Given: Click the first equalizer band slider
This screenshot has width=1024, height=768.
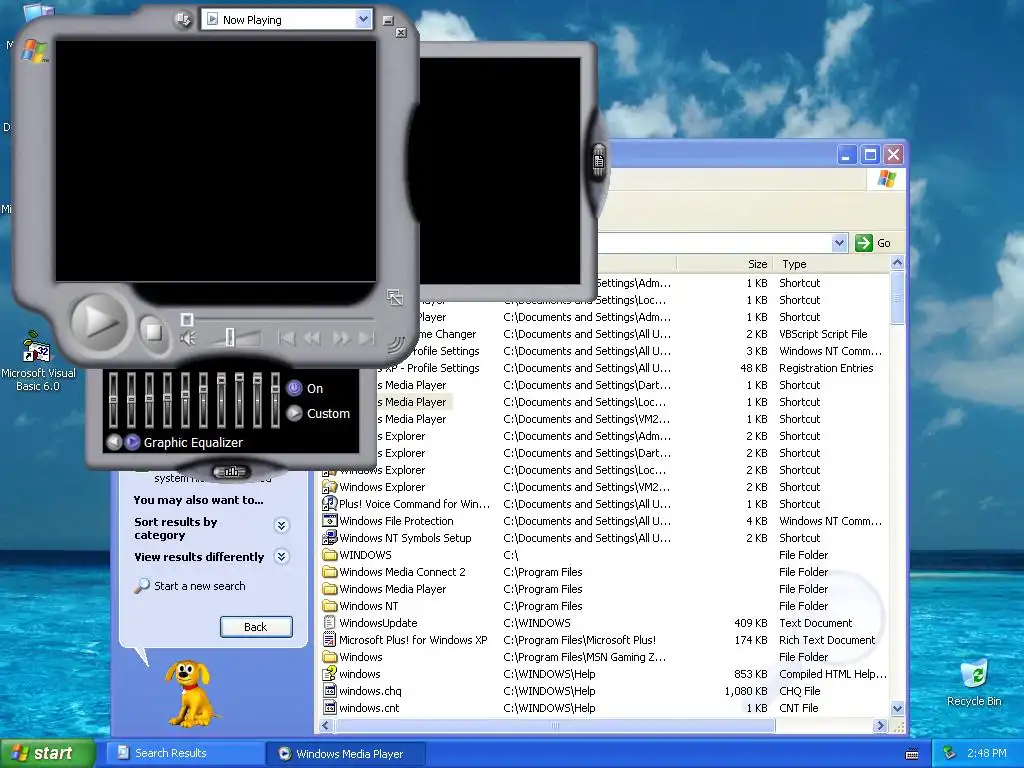Looking at the screenshot, I should [x=113, y=400].
